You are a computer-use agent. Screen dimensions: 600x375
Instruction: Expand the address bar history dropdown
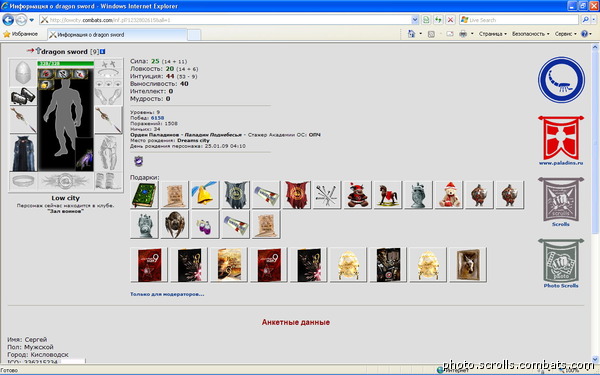click(x=415, y=20)
